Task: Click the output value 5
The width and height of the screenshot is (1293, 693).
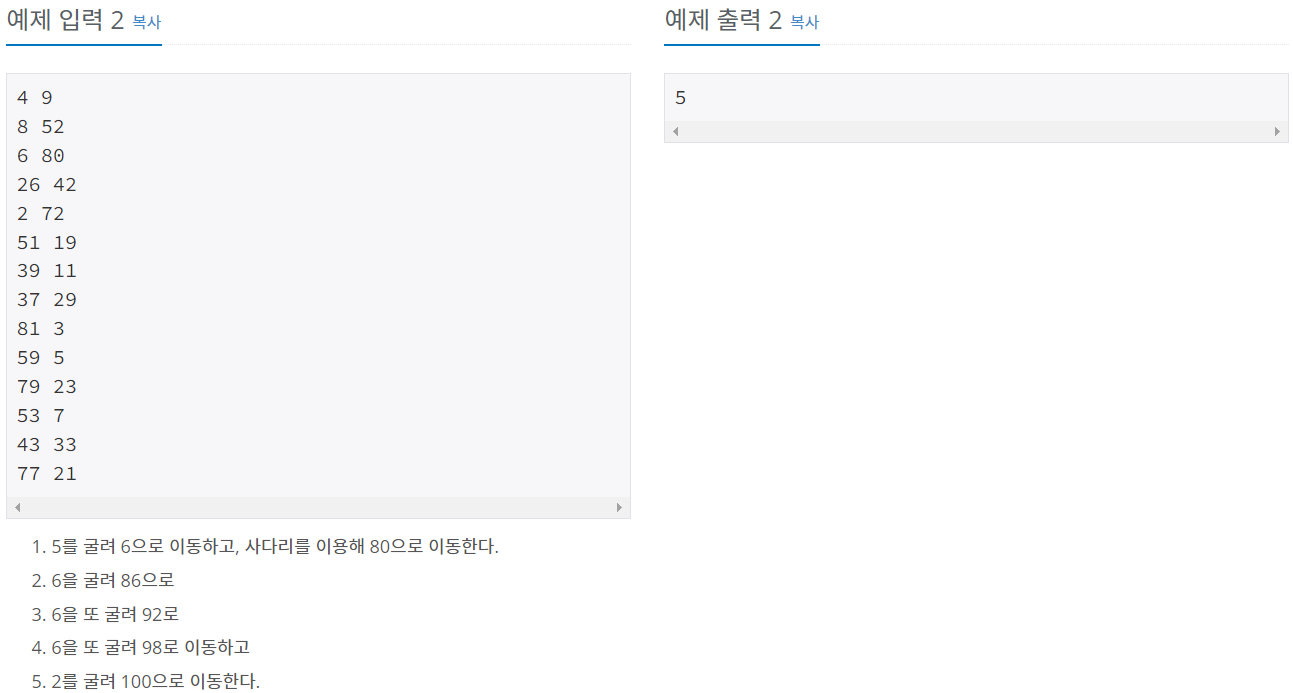Action: (x=681, y=98)
